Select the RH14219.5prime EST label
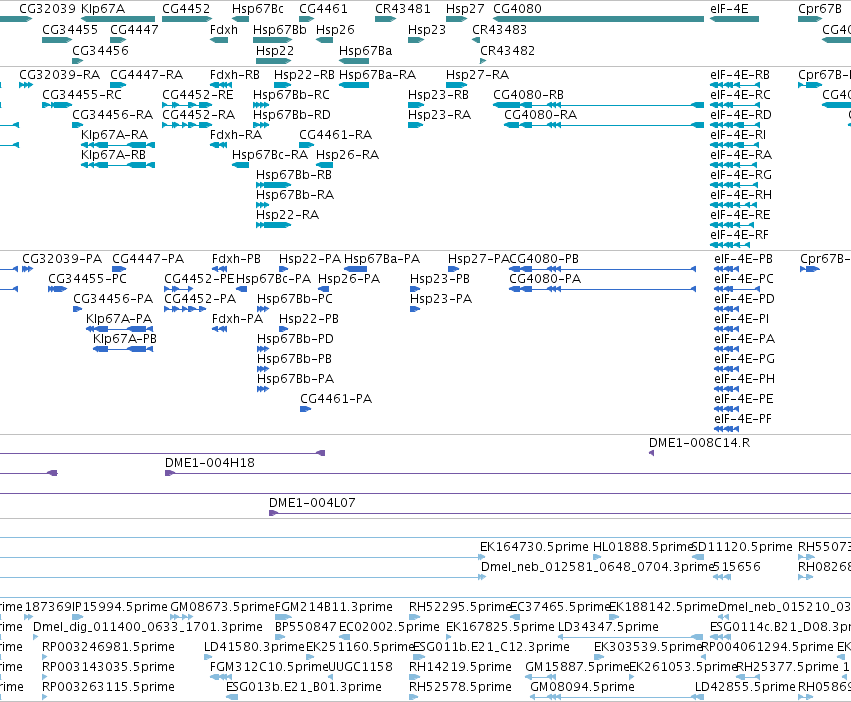 (460, 667)
